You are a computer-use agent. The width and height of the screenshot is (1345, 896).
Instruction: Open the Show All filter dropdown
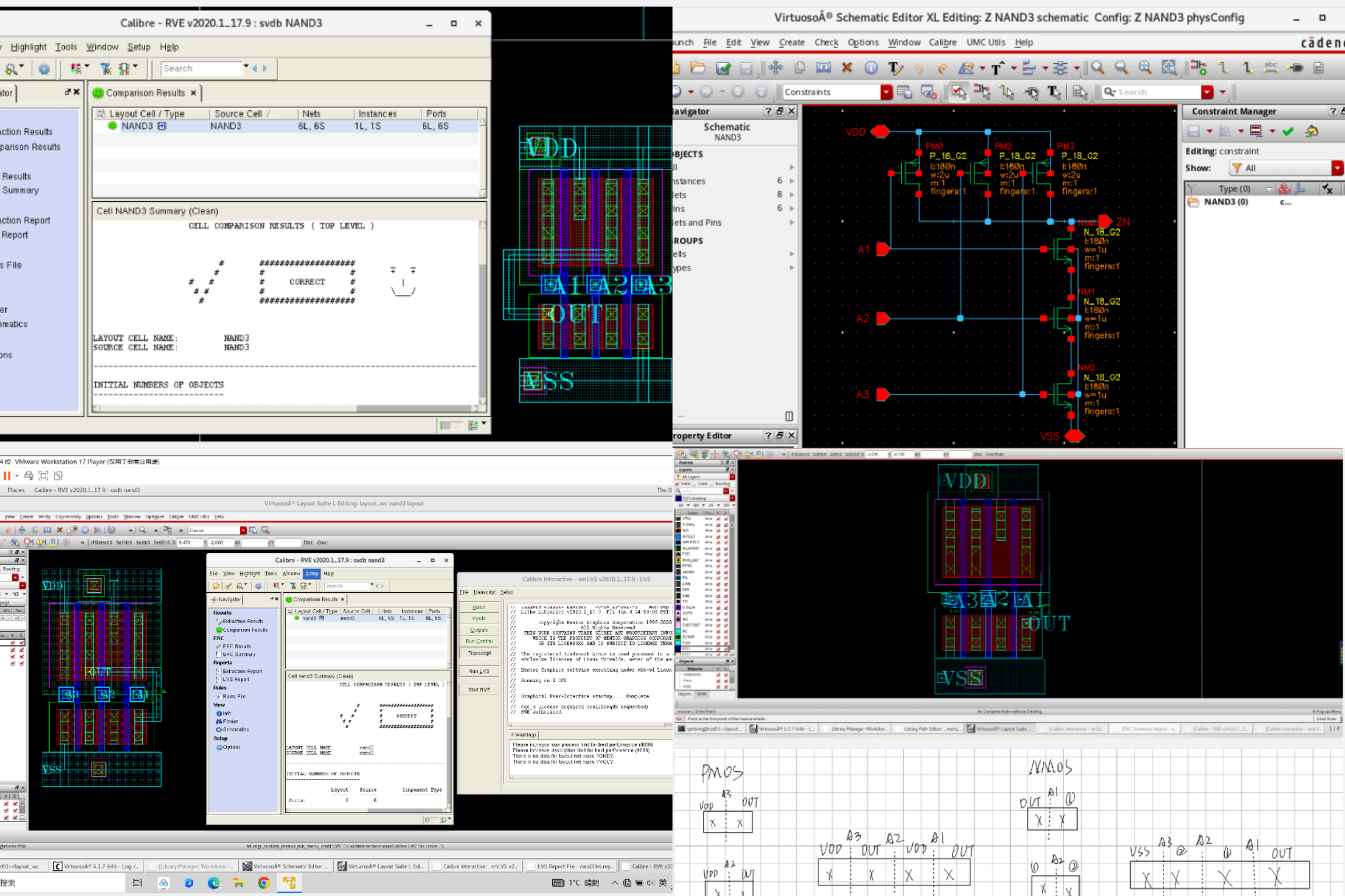click(x=1337, y=168)
